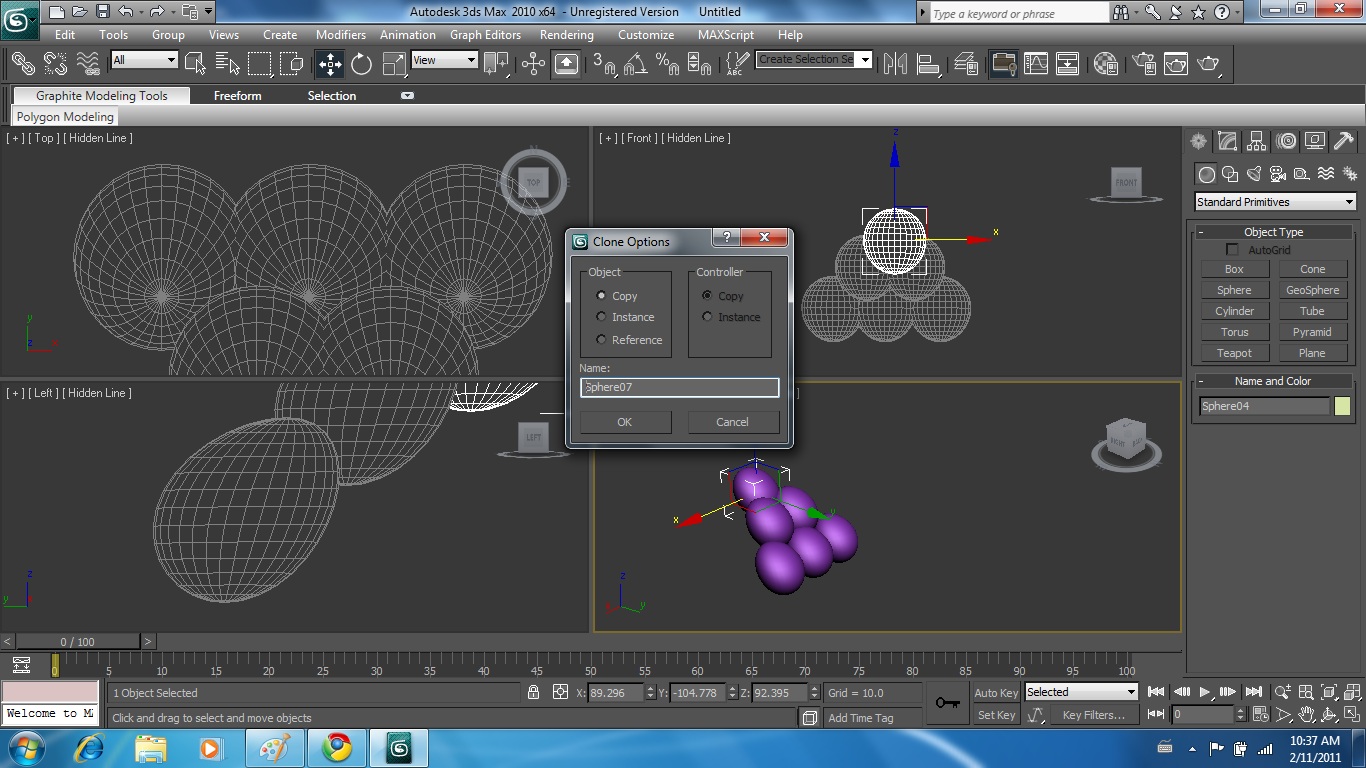Select Instance under Object group
The width and height of the screenshot is (1366, 768).
pos(601,317)
